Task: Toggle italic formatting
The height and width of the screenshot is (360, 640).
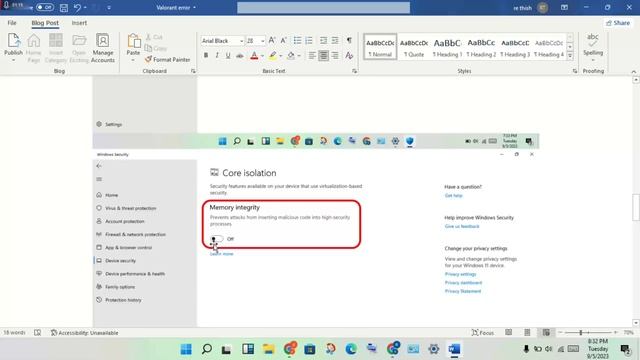Action: [x=217, y=56]
